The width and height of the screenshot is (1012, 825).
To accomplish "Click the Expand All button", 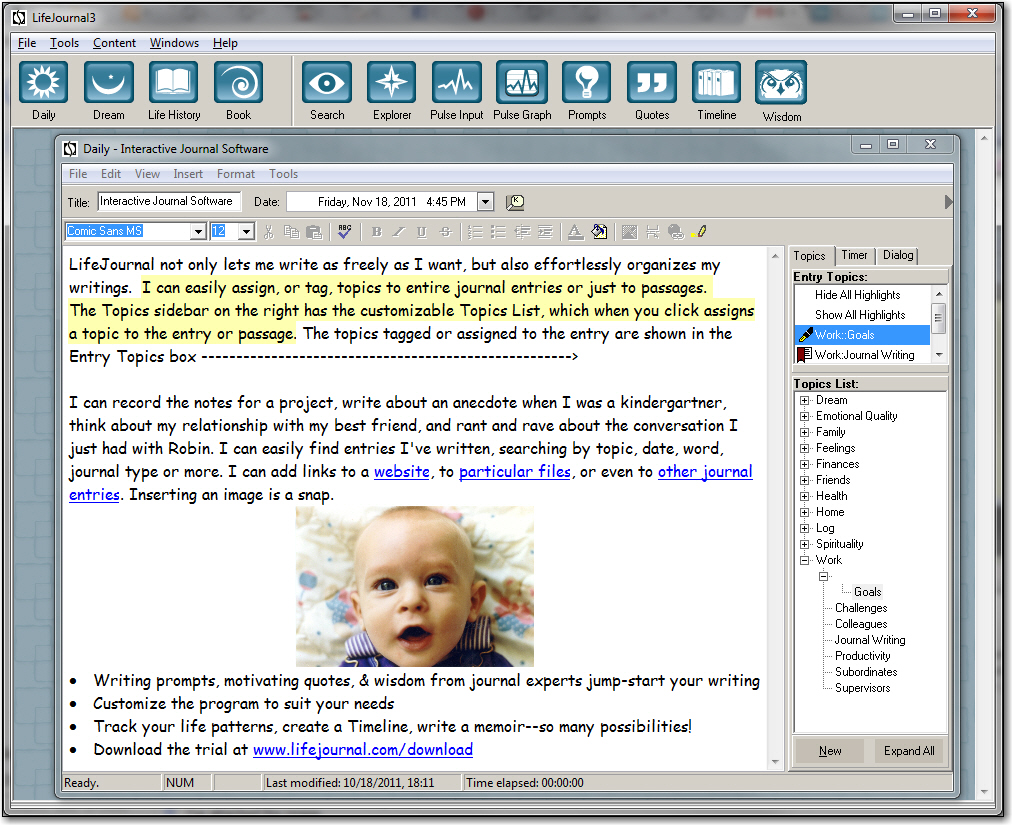I will pos(908,751).
